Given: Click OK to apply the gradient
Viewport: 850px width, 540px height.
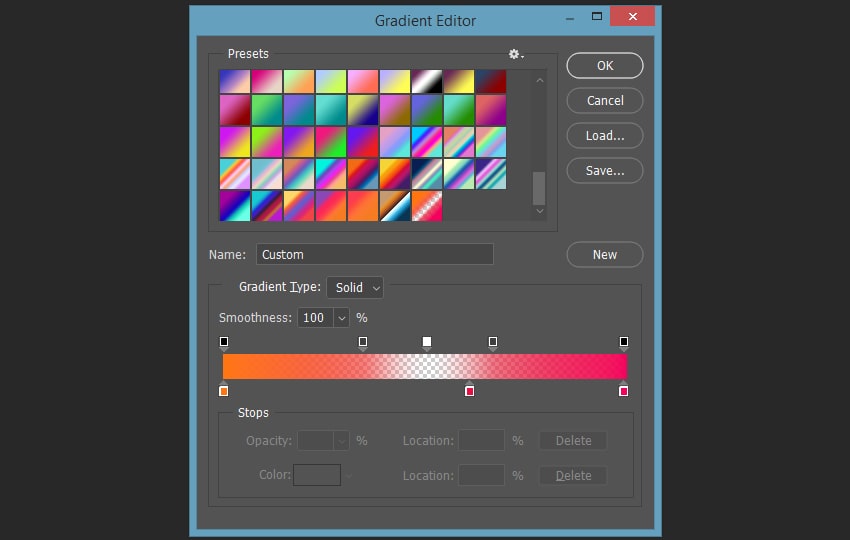Looking at the screenshot, I should [x=605, y=66].
